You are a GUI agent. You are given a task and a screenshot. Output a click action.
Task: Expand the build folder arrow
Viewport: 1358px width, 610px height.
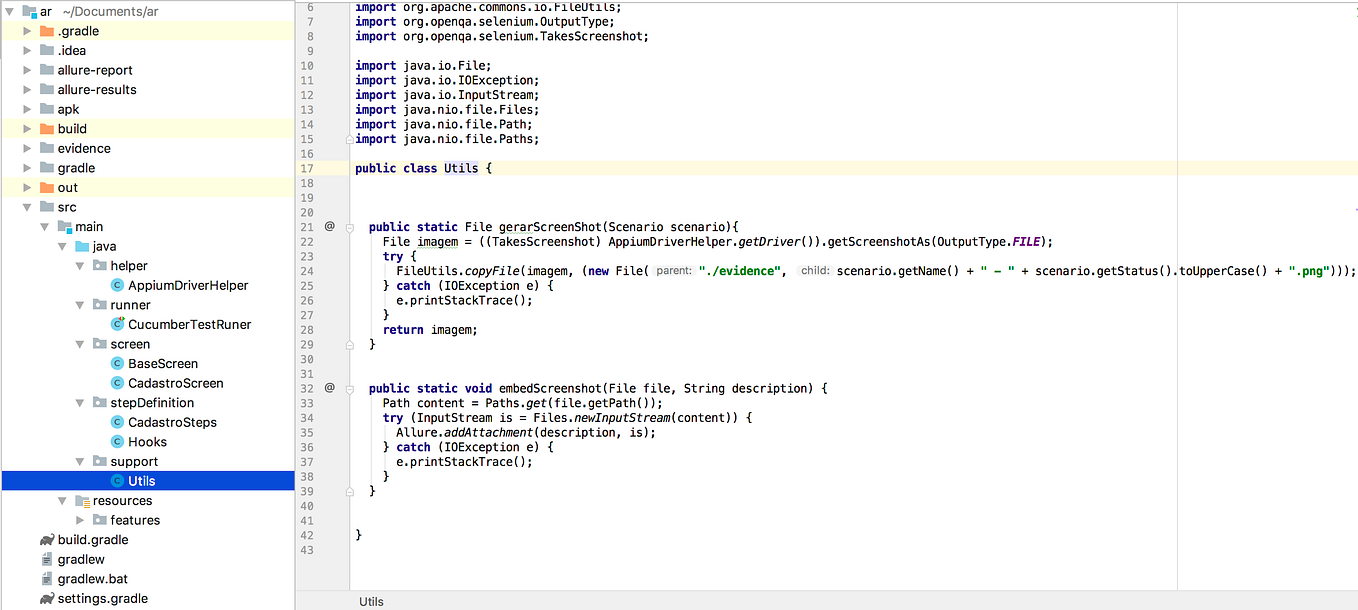(27, 128)
